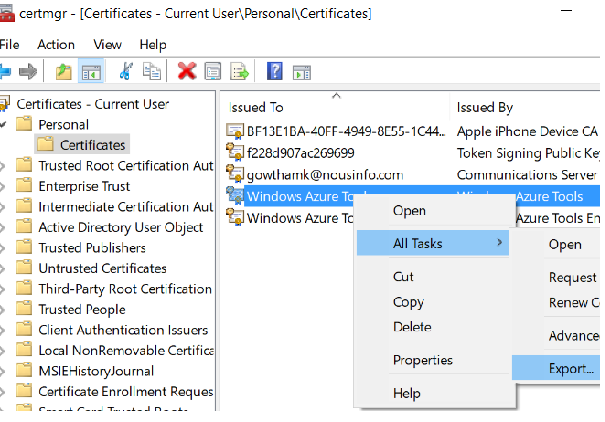
Task: Click the blue Help question mark icon
Action: tap(274, 71)
